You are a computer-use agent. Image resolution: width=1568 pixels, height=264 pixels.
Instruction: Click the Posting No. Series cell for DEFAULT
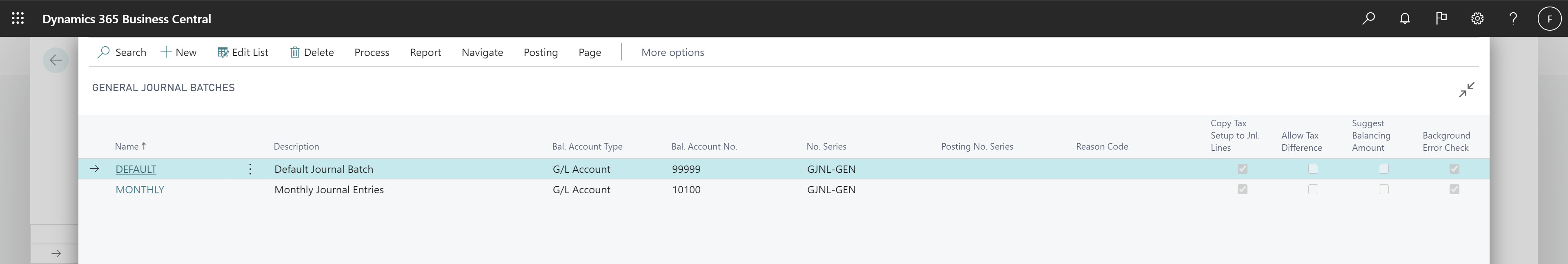pyautogui.click(x=1004, y=169)
